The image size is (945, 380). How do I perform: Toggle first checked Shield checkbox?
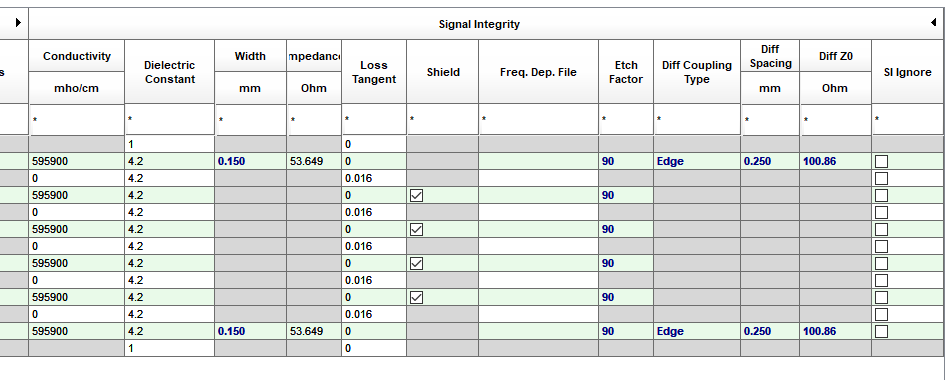click(416, 195)
